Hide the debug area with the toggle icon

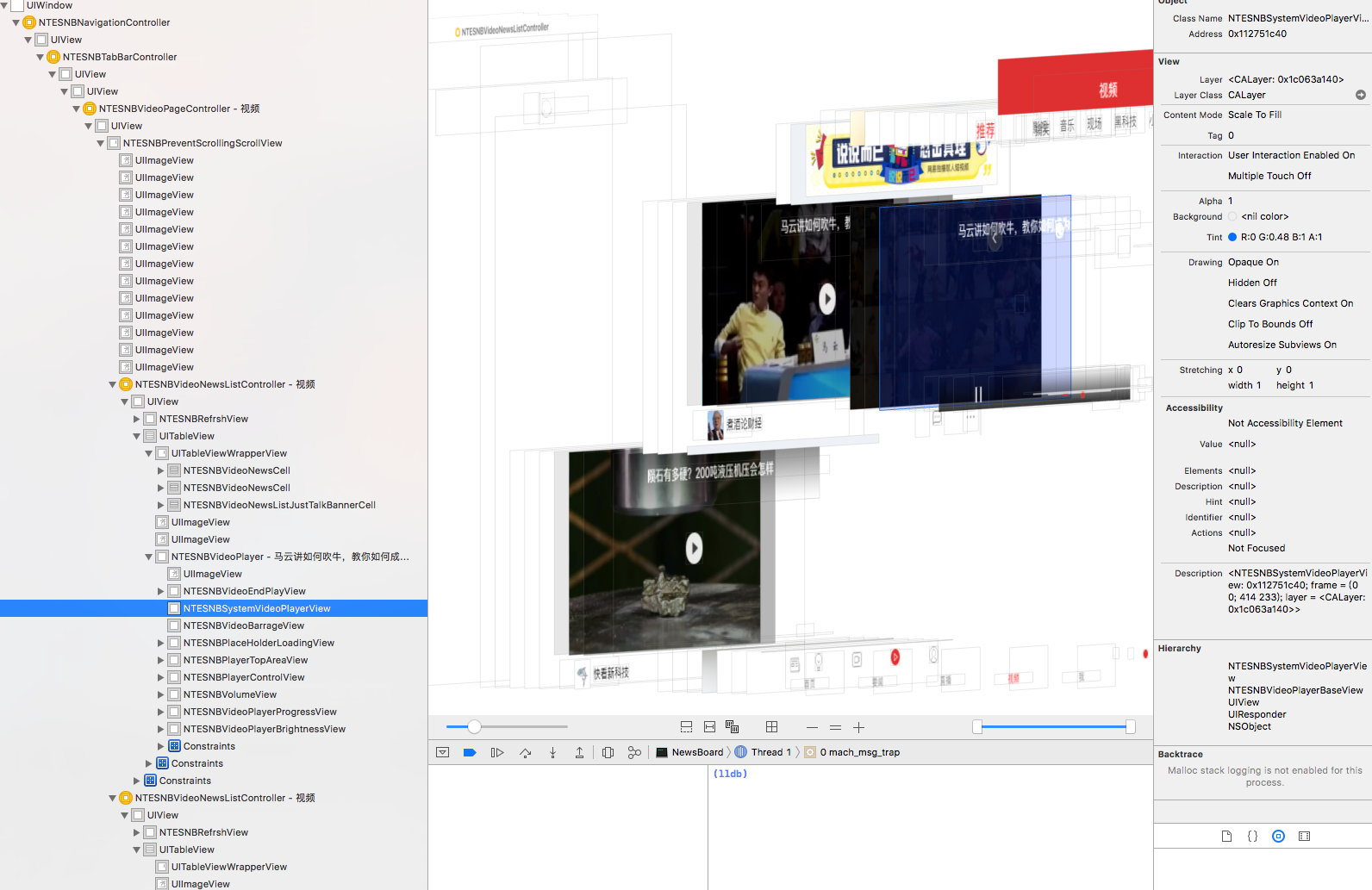tap(442, 752)
